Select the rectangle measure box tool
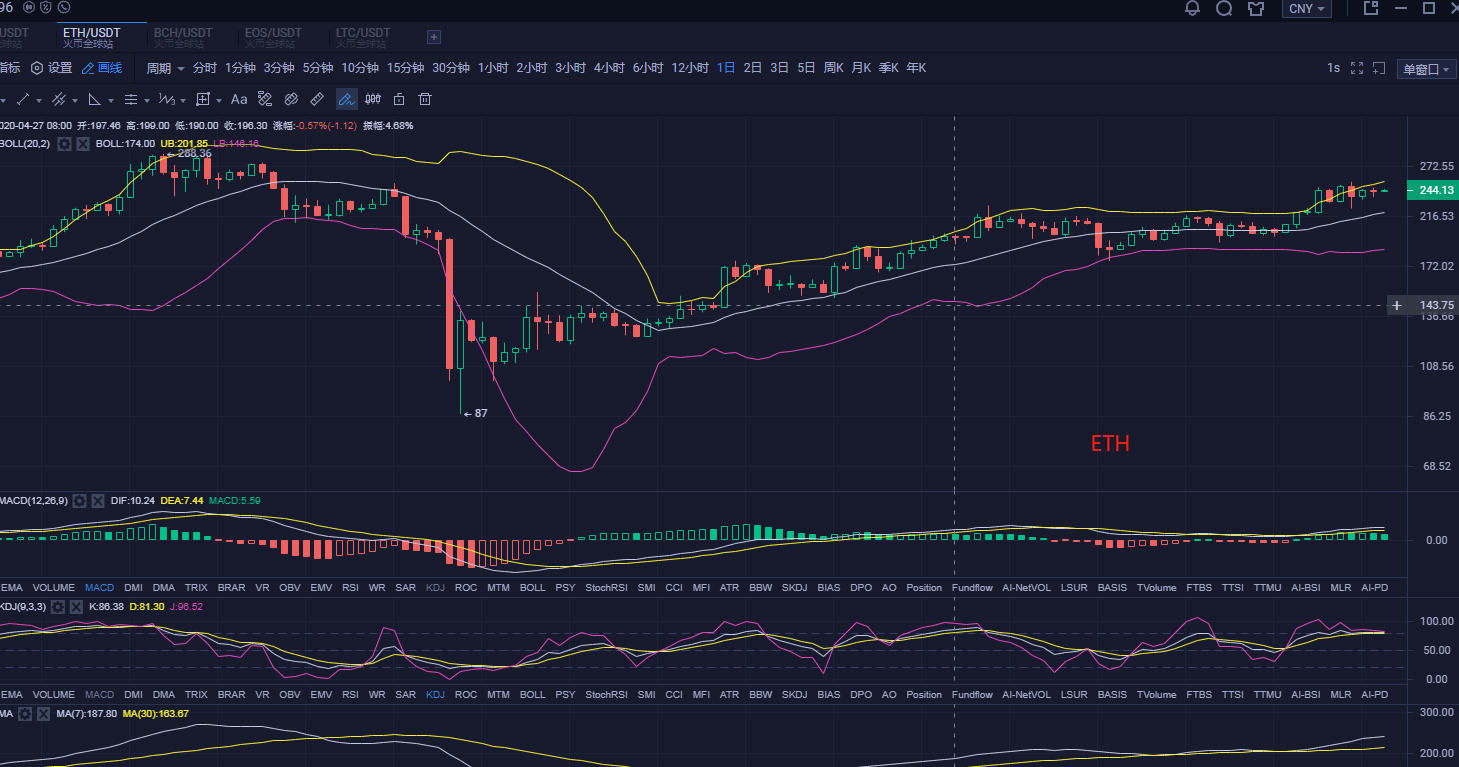This screenshot has height=767, width=1459. tap(203, 99)
